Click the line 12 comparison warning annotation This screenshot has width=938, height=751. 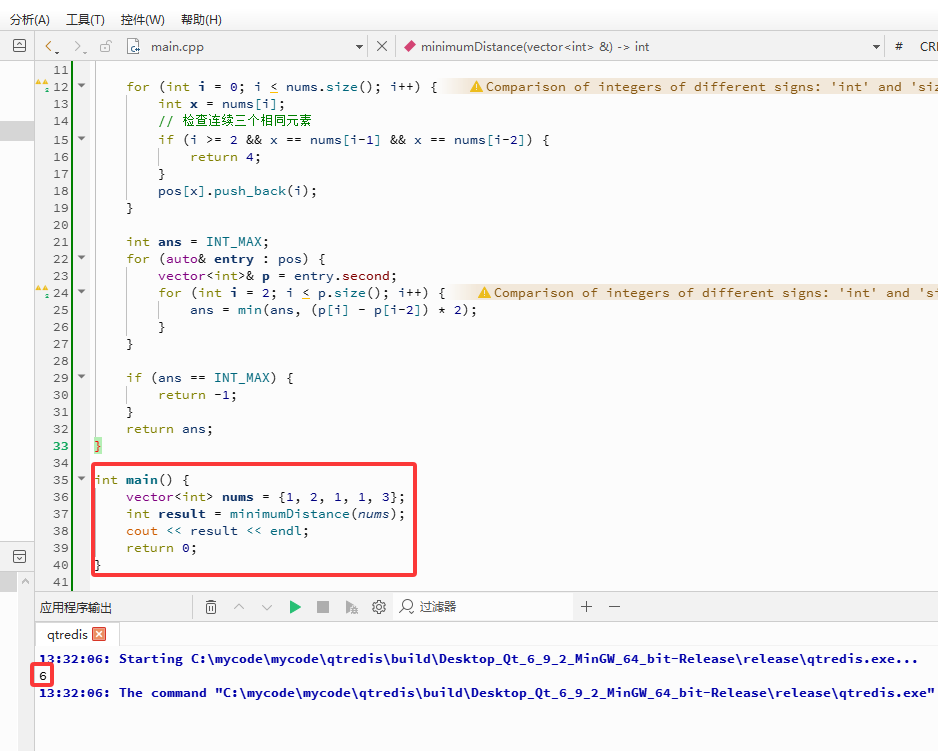click(703, 87)
